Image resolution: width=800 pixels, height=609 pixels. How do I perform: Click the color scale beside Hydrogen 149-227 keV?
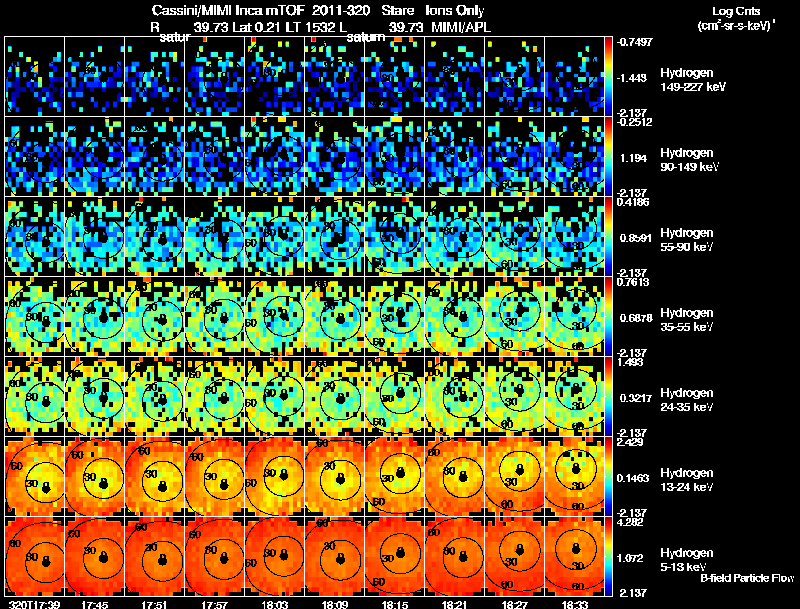(608, 76)
